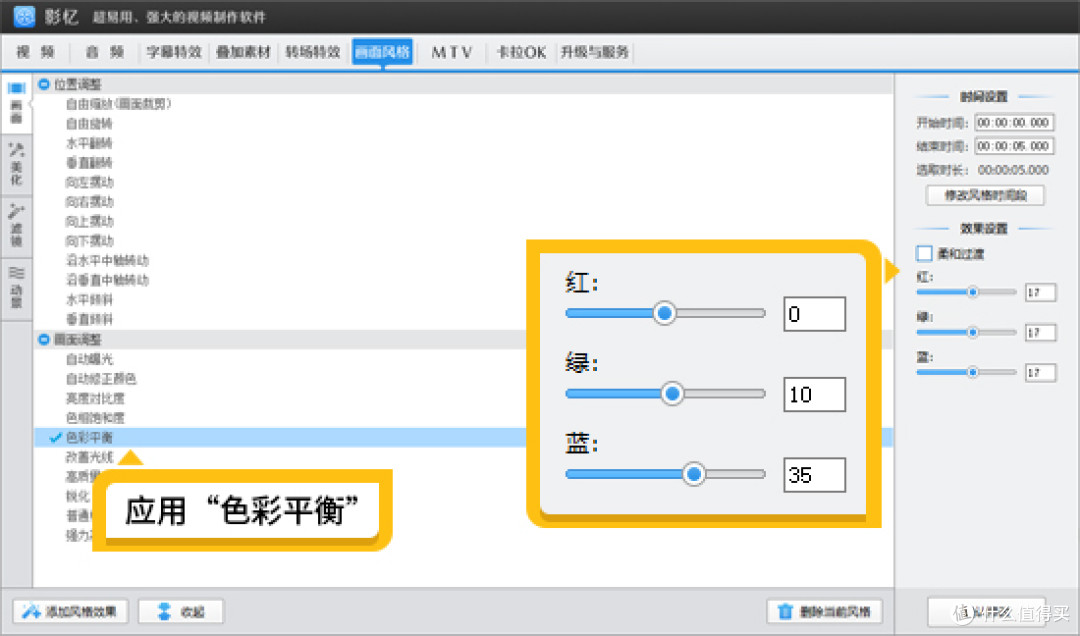Select 水平倾斜 effect
1080x636 pixels.
pyautogui.click(x=90, y=300)
